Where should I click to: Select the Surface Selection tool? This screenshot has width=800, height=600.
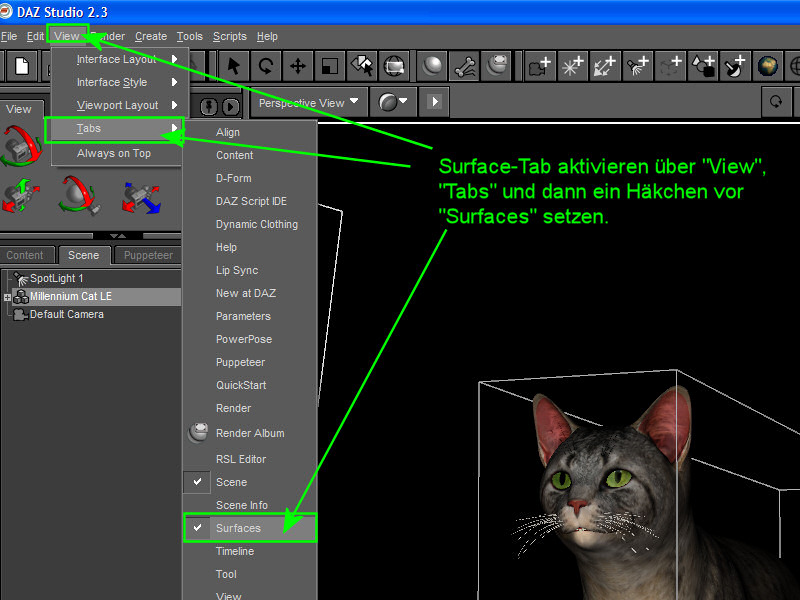click(362, 66)
